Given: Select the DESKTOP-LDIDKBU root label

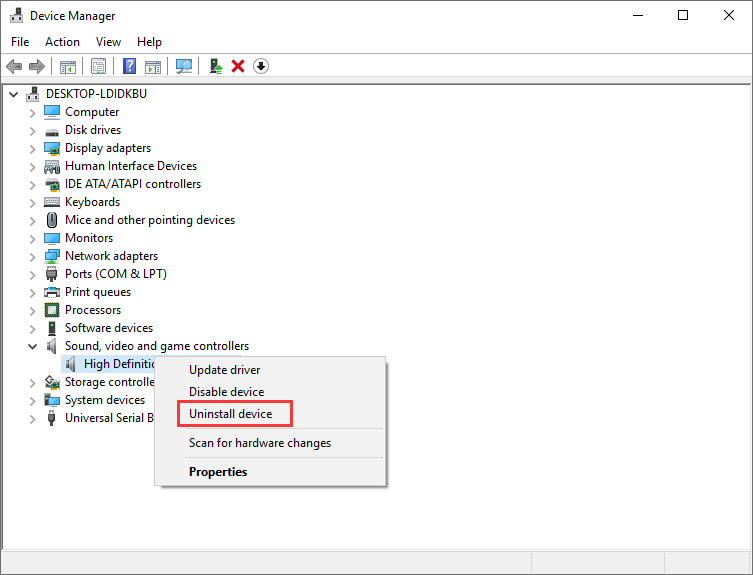Looking at the screenshot, I should (97, 94).
